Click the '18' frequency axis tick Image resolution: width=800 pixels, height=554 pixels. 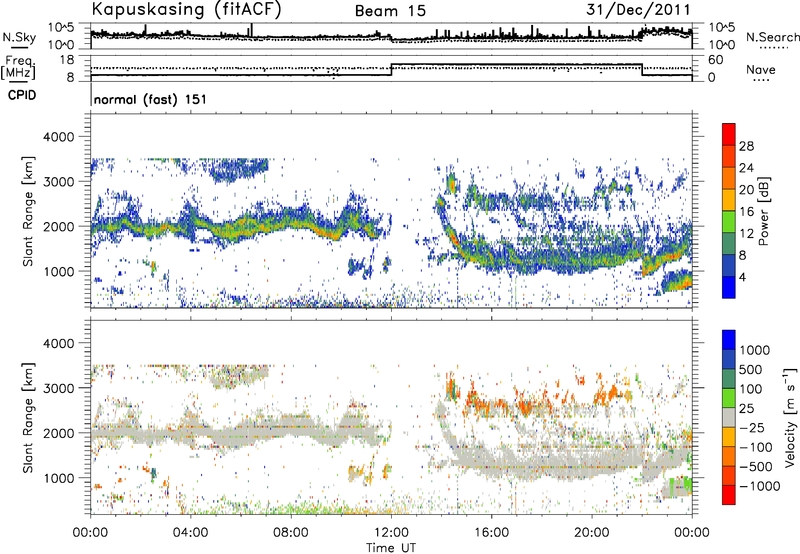(67, 60)
